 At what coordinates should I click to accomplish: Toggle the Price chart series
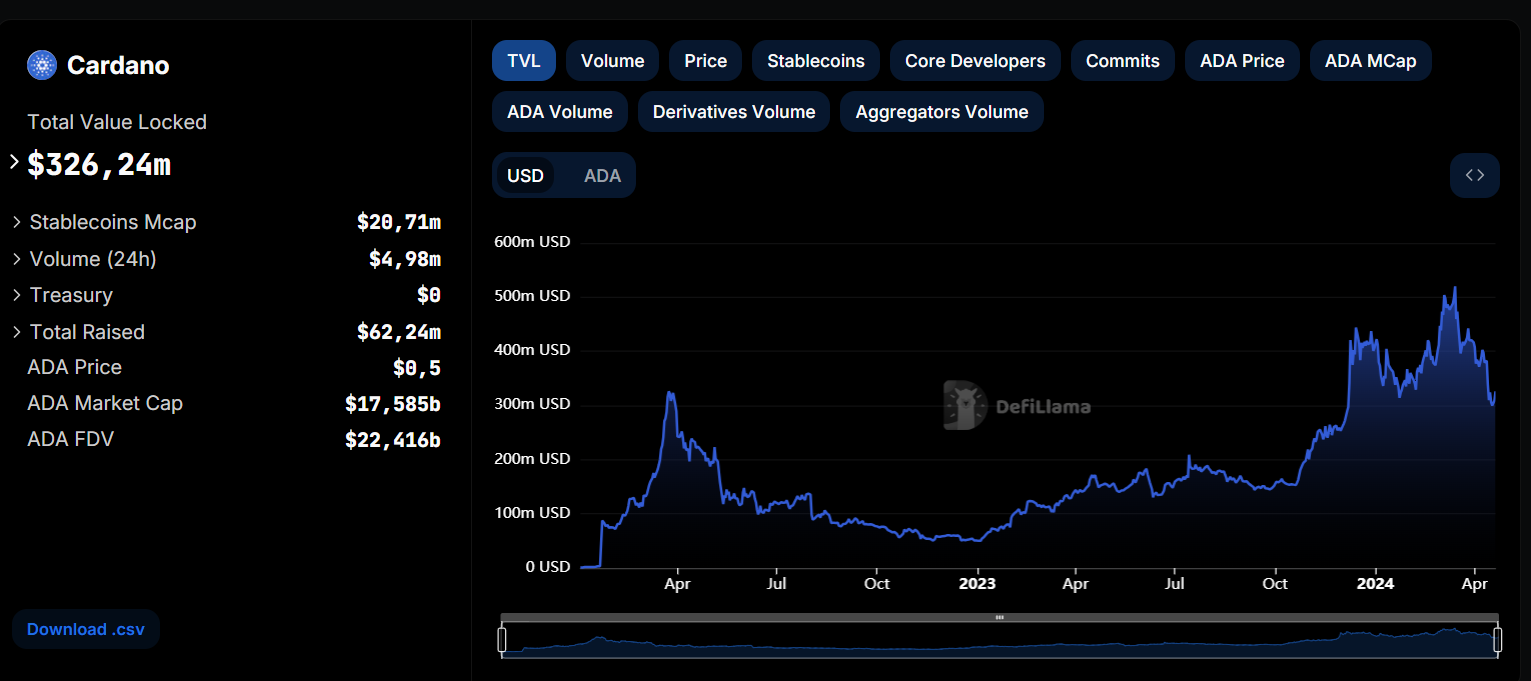[705, 61]
